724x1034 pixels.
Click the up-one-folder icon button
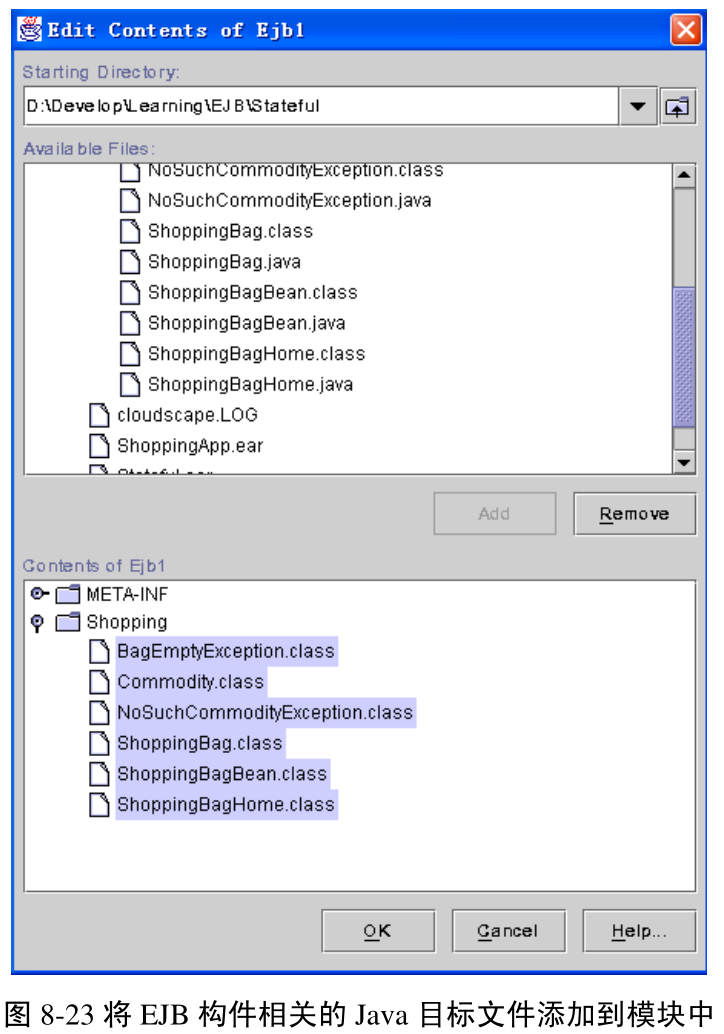(677, 106)
